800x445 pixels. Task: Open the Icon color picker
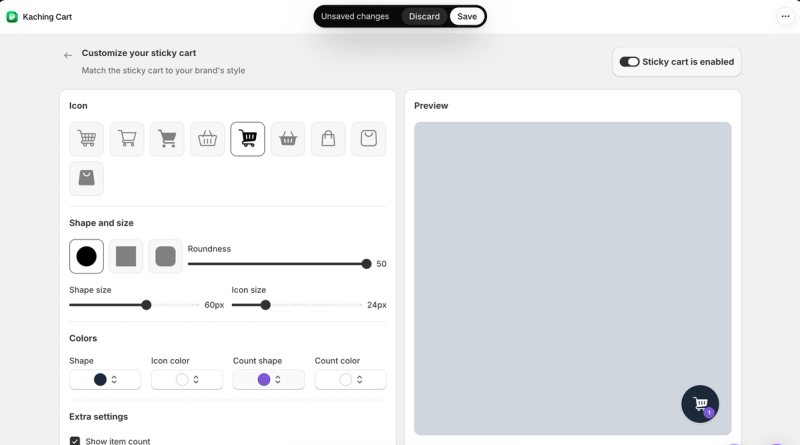(187, 380)
